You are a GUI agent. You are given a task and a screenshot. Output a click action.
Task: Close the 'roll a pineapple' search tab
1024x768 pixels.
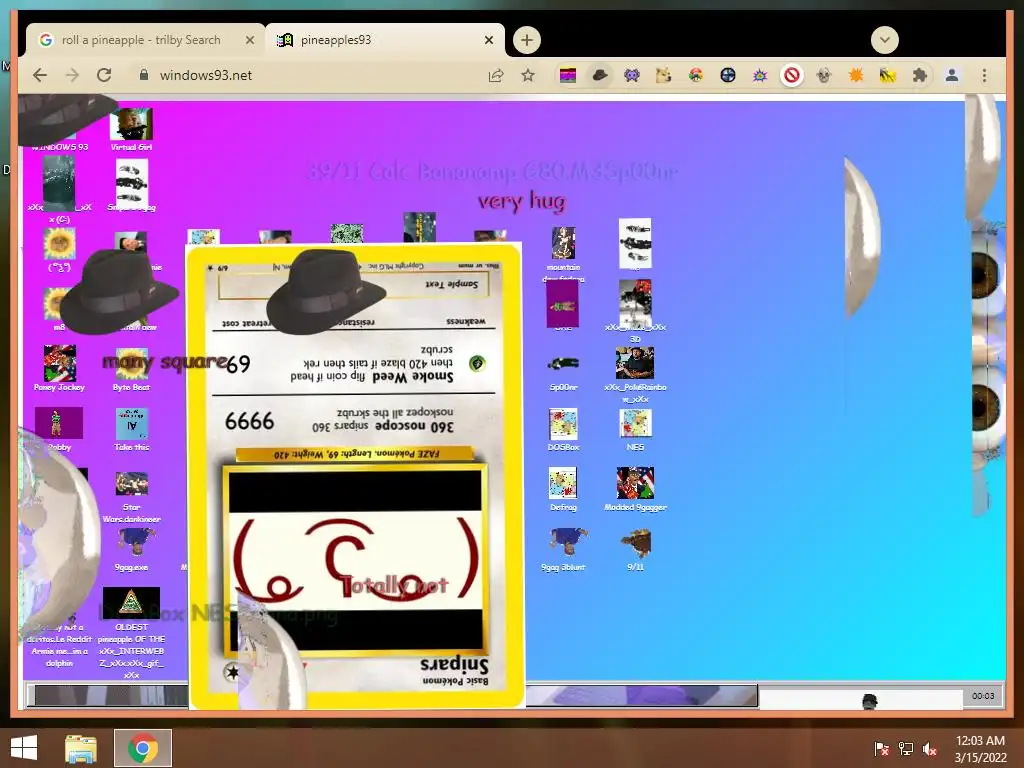click(249, 40)
